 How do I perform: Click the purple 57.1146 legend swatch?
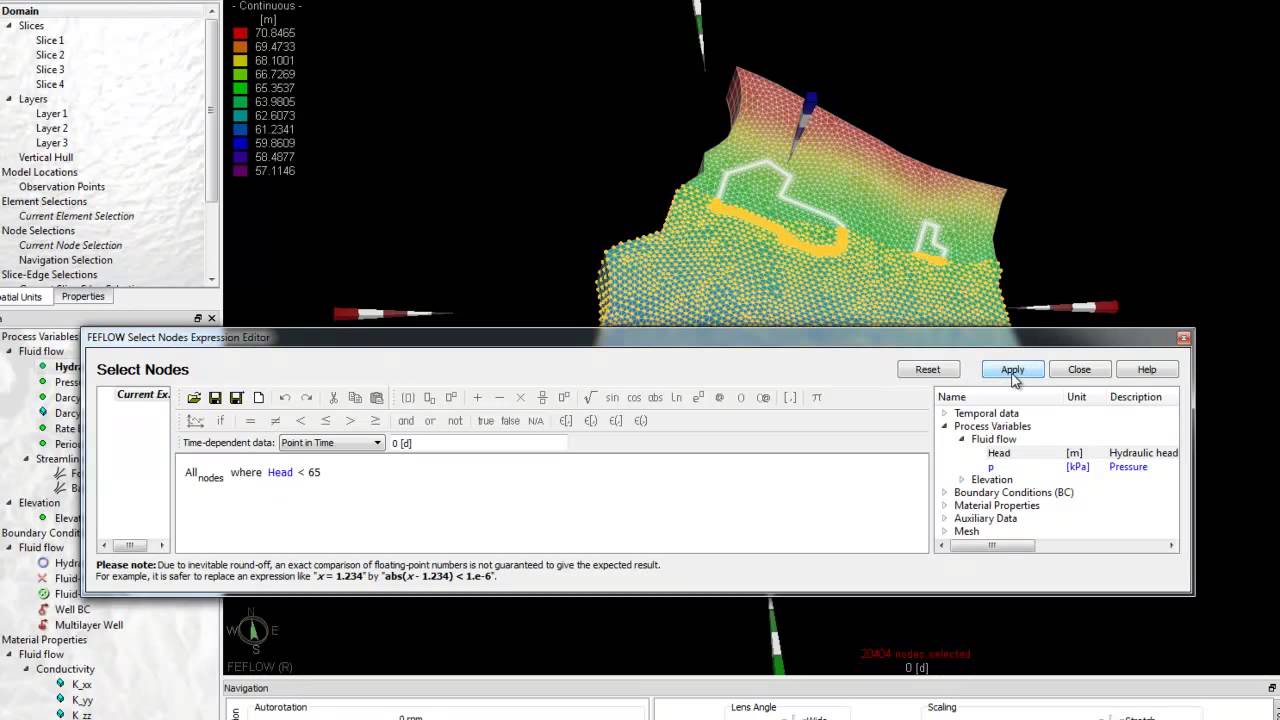(240, 171)
